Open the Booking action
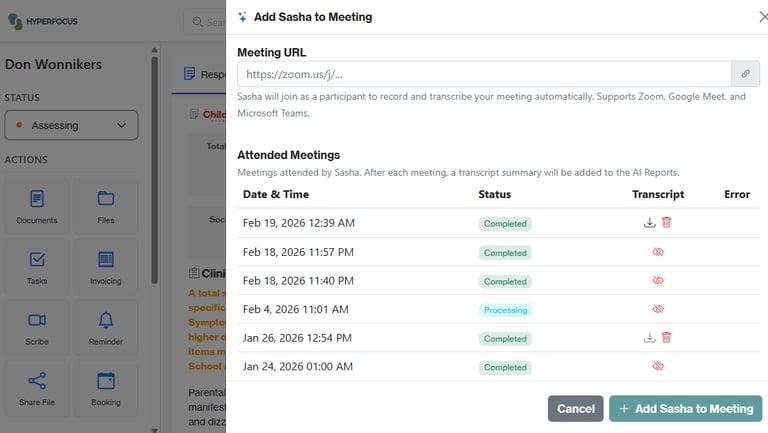This screenshot has width=768, height=433. click(x=106, y=390)
